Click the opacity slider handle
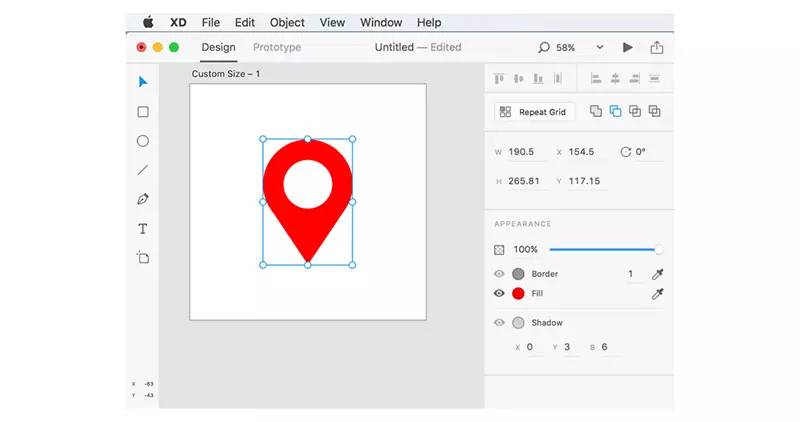Image resolution: width=800 pixels, height=422 pixels. [x=658, y=249]
